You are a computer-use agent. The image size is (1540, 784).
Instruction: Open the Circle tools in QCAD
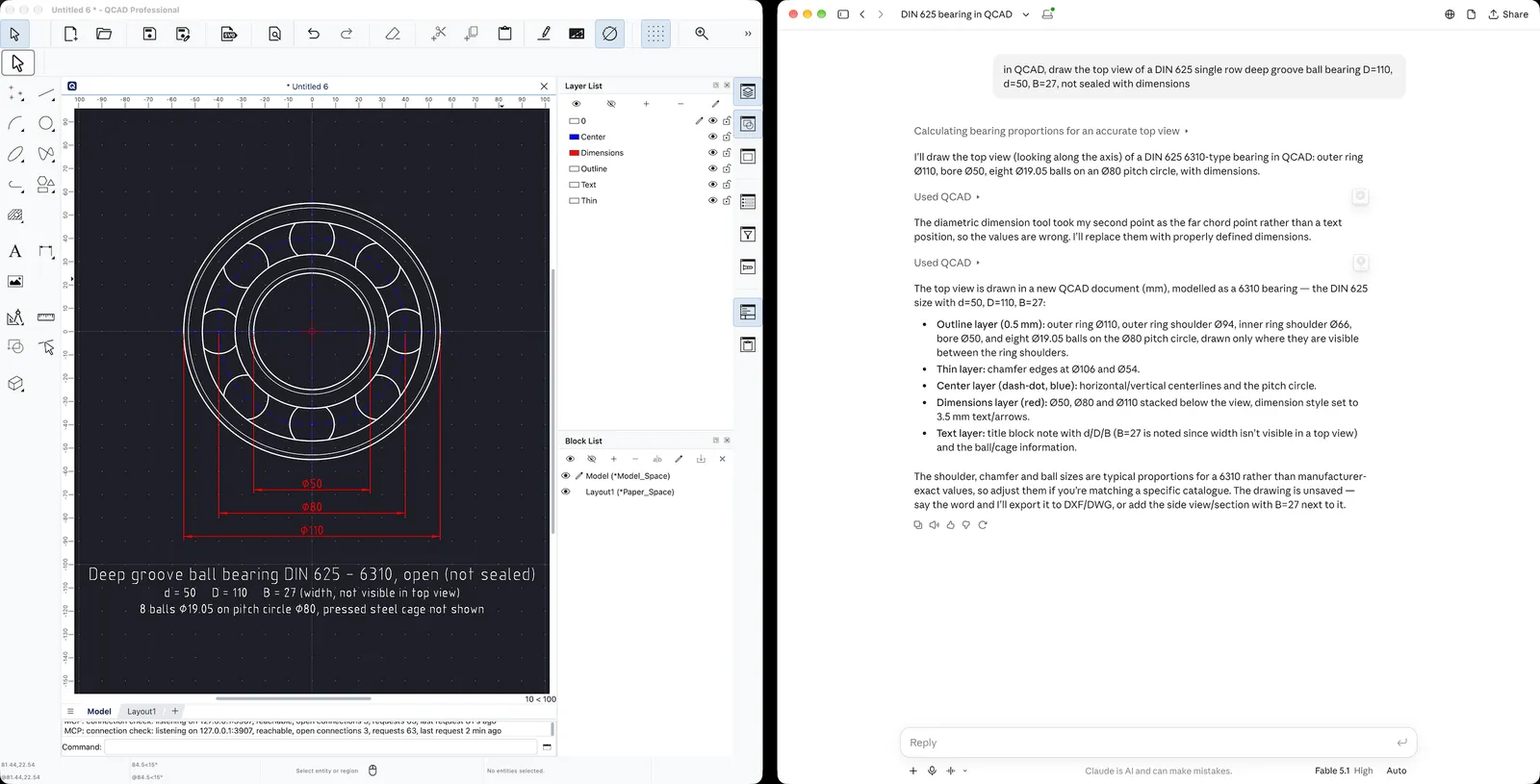[46, 123]
